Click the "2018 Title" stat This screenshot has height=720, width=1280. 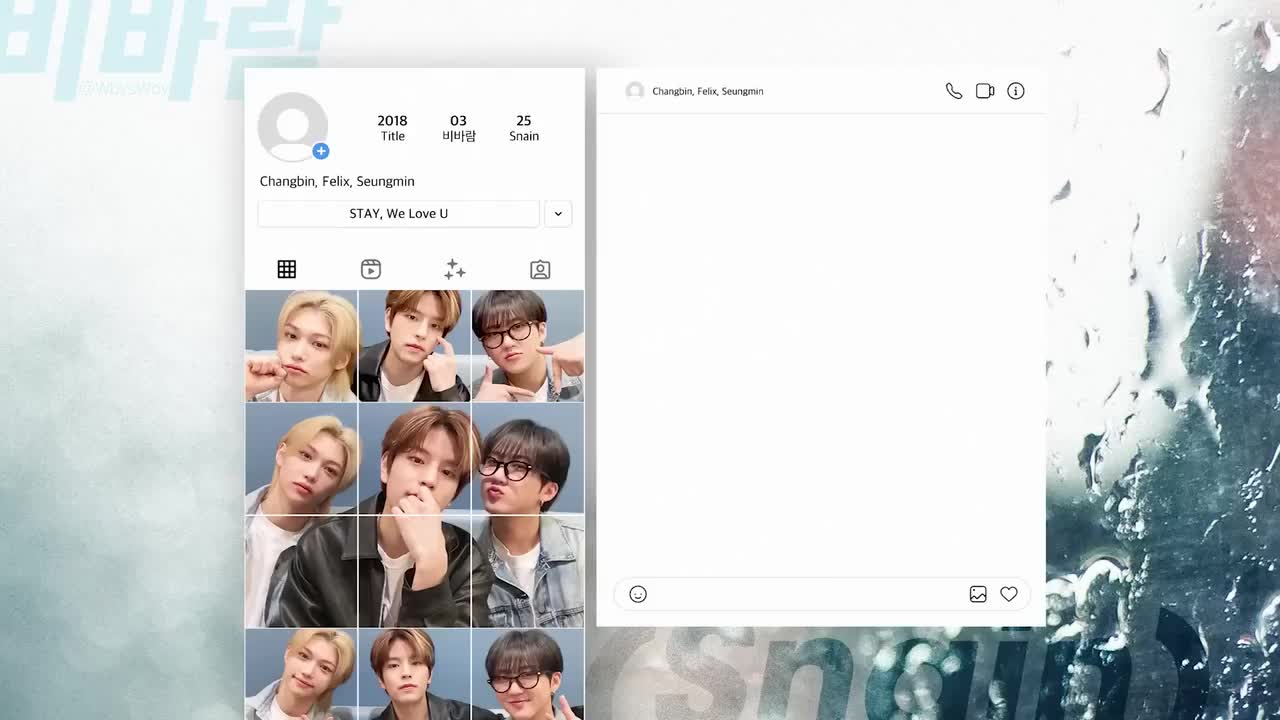392,128
